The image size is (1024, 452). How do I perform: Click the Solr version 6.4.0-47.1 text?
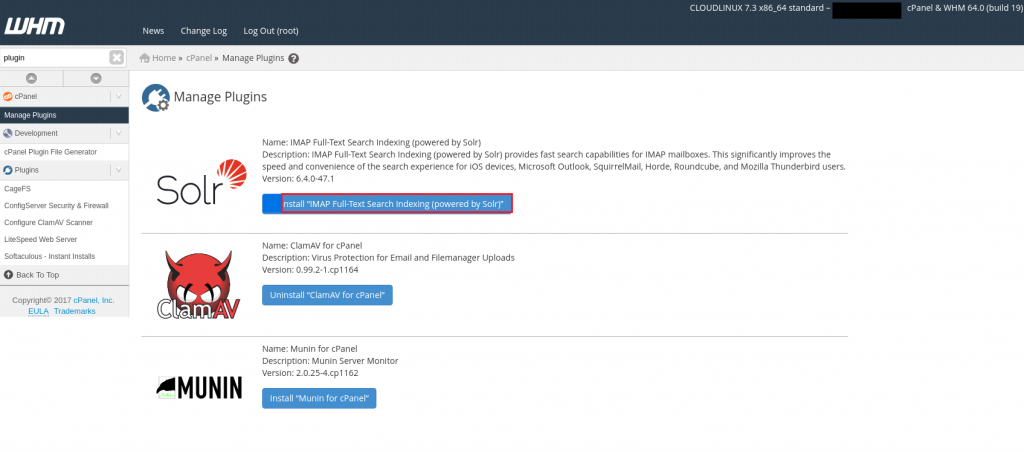point(300,178)
